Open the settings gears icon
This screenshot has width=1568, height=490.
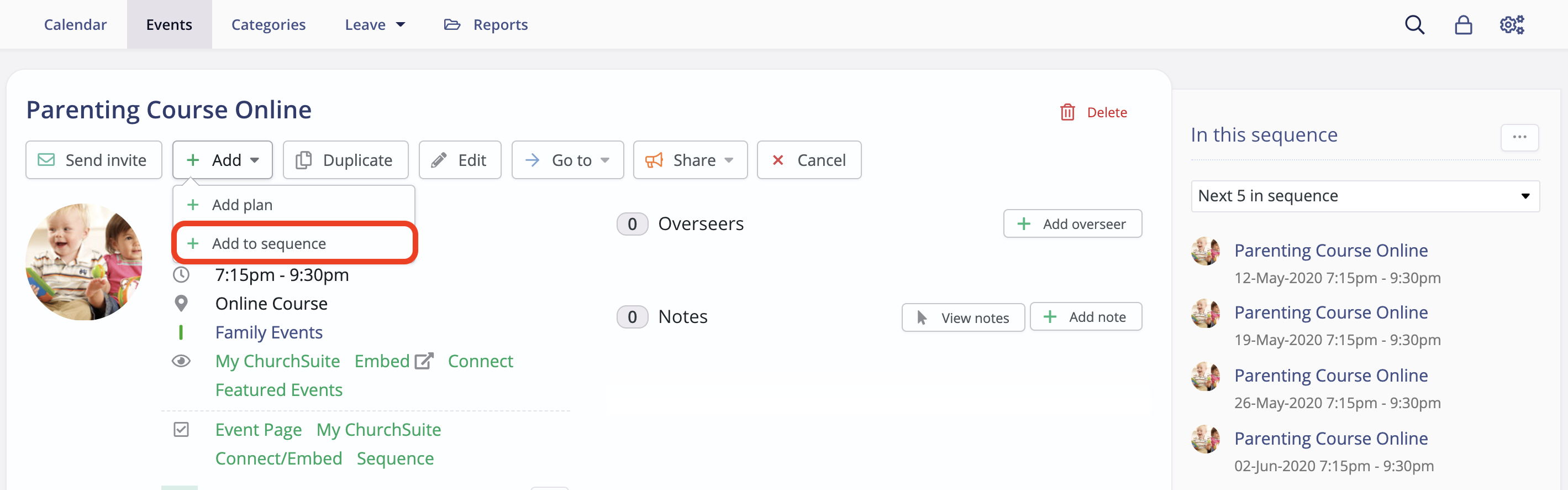[1512, 25]
